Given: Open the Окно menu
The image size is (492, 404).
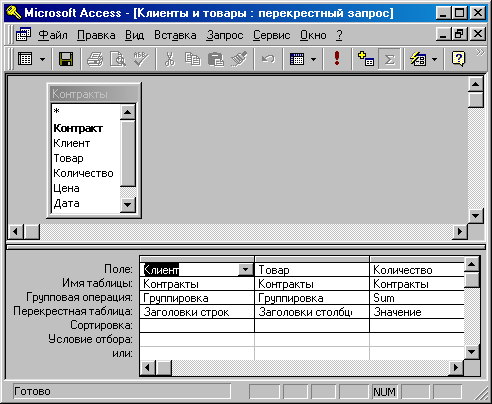Looking at the screenshot, I should [313, 35].
